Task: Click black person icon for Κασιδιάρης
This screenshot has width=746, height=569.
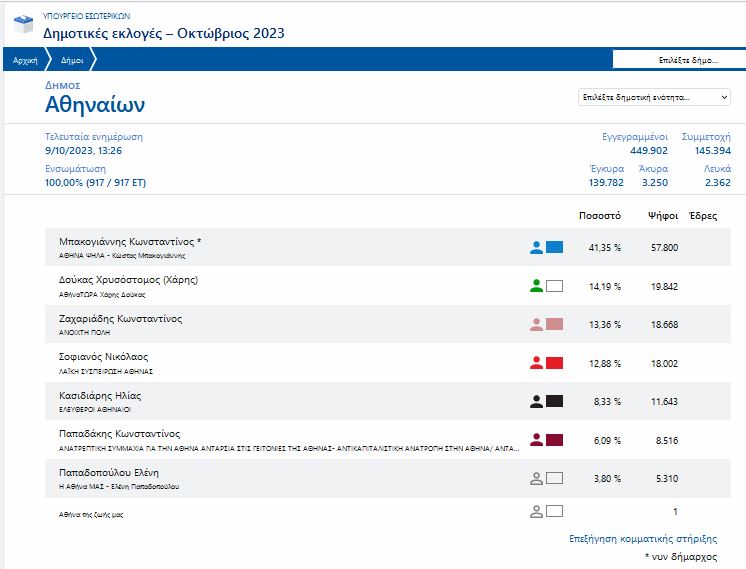Action: (x=536, y=401)
